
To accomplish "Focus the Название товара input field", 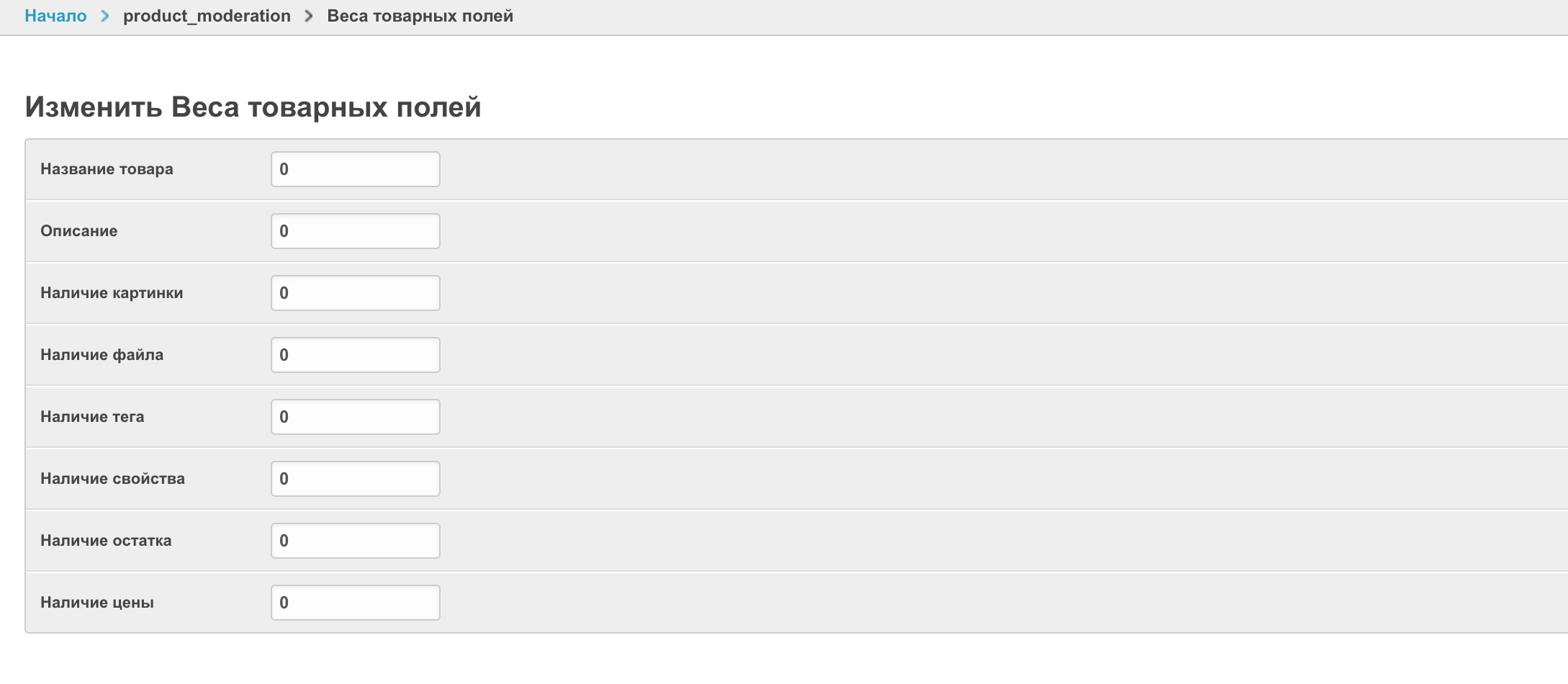I will tap(355, 169).
